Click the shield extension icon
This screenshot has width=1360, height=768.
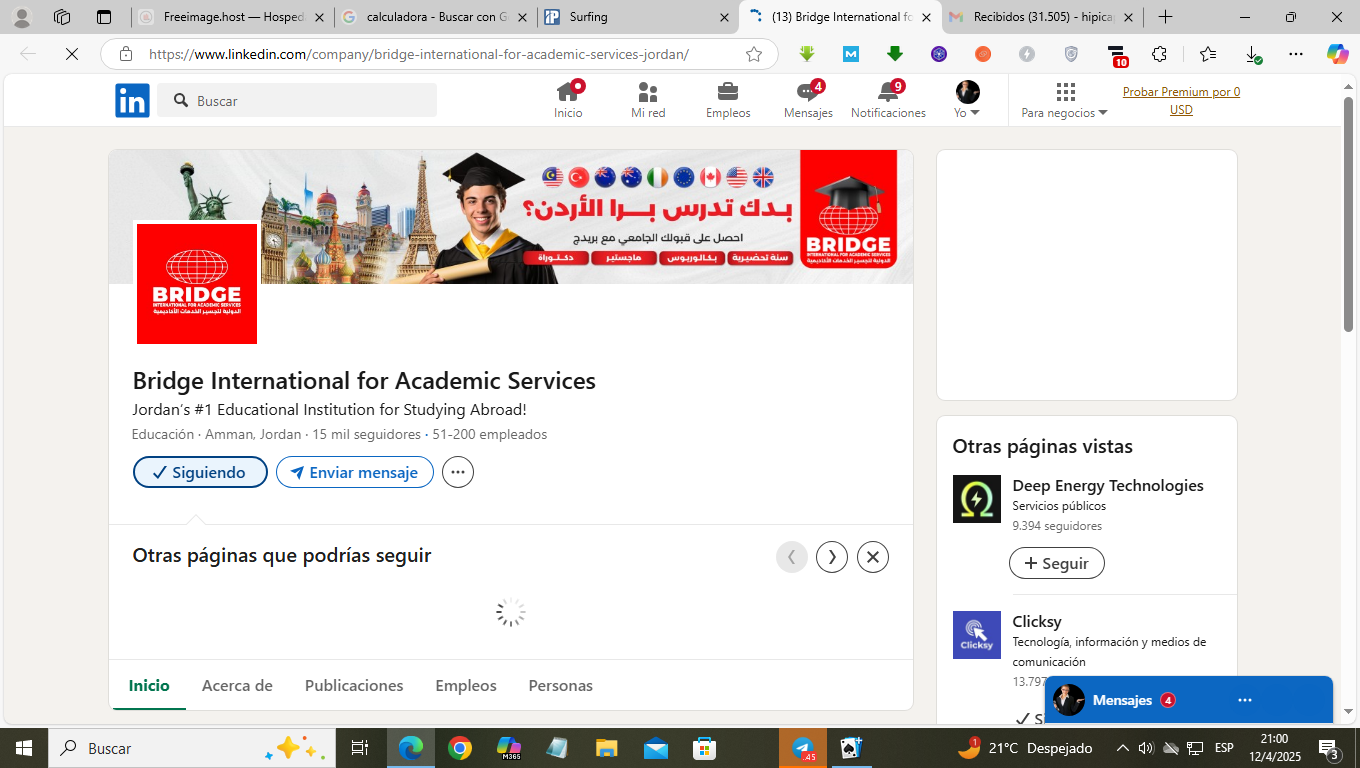1071,54
